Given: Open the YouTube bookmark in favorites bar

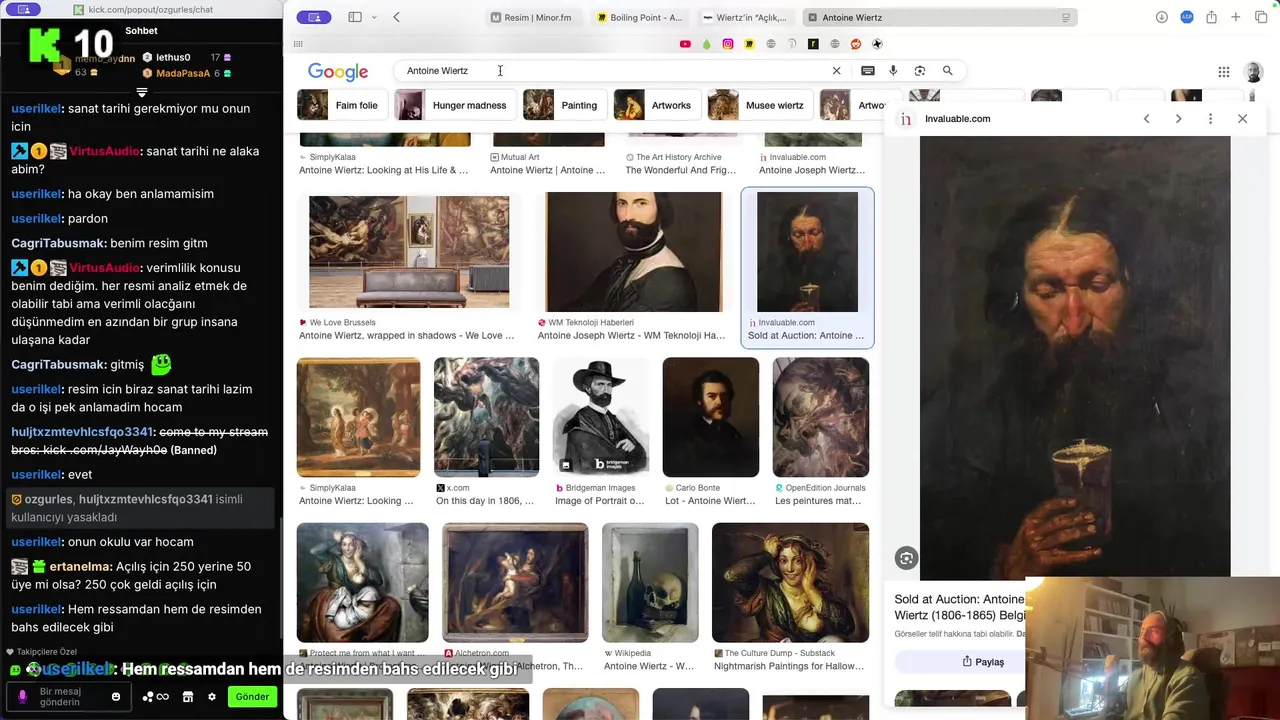Looking at the screenshot, I should (x=685, y=44).
